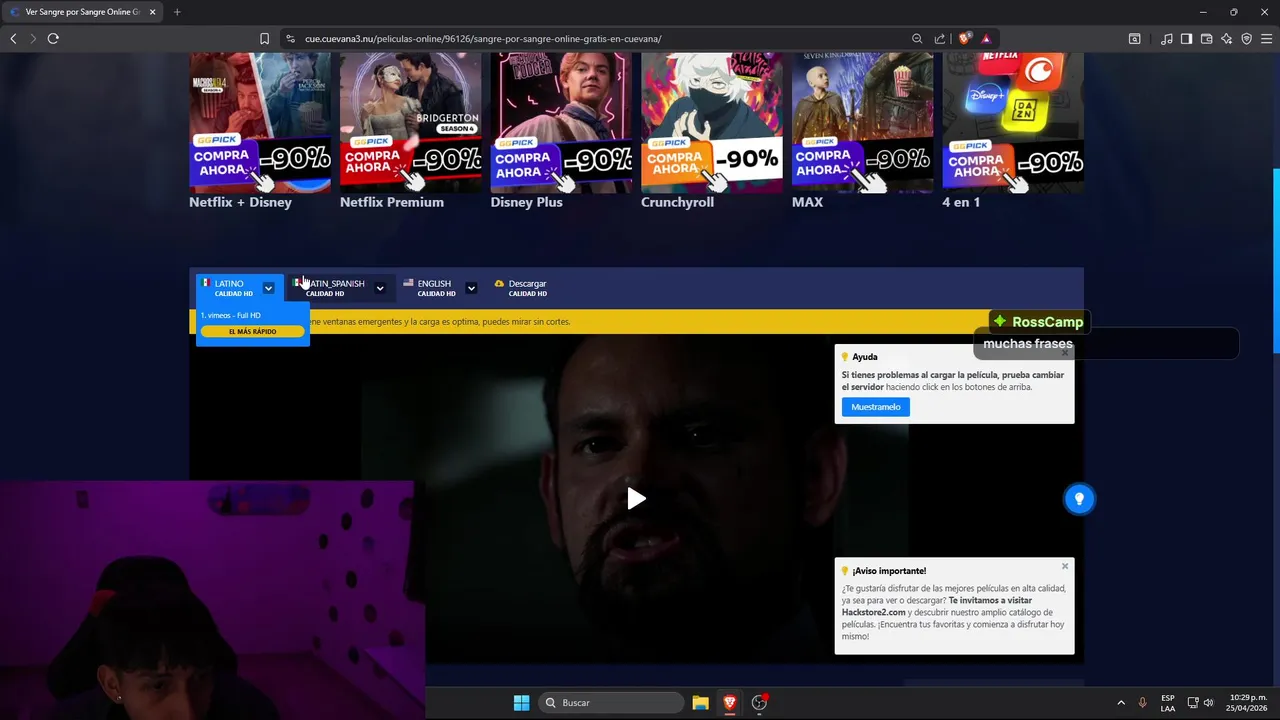Open Brave Rewards triangle icon
The image size is (1280, 720).
(x=986, y=39)
